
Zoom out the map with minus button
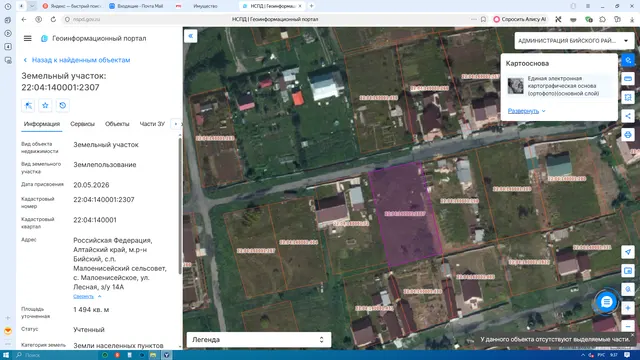pos(628,327)
